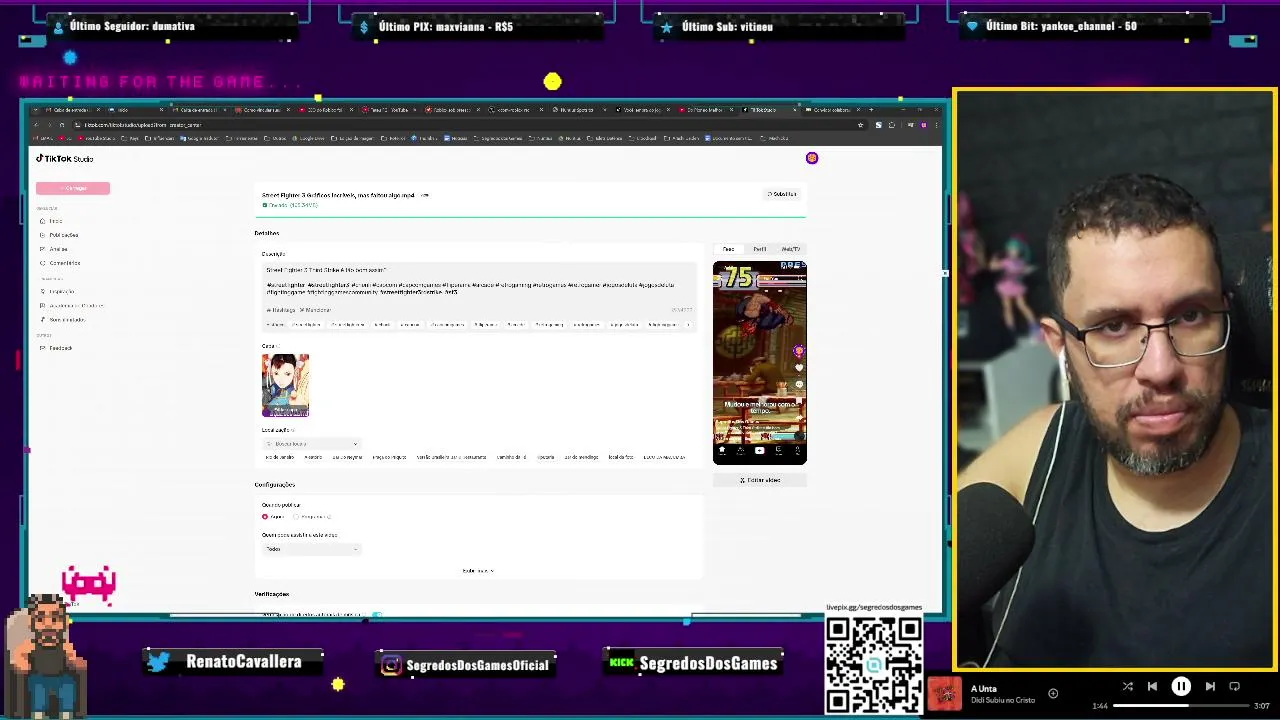Image resolution: width=1280 pixels, height=720 pixels.
Task: Click the album art thumbnail
Action: pyautogui.click(x=945, y=694)
